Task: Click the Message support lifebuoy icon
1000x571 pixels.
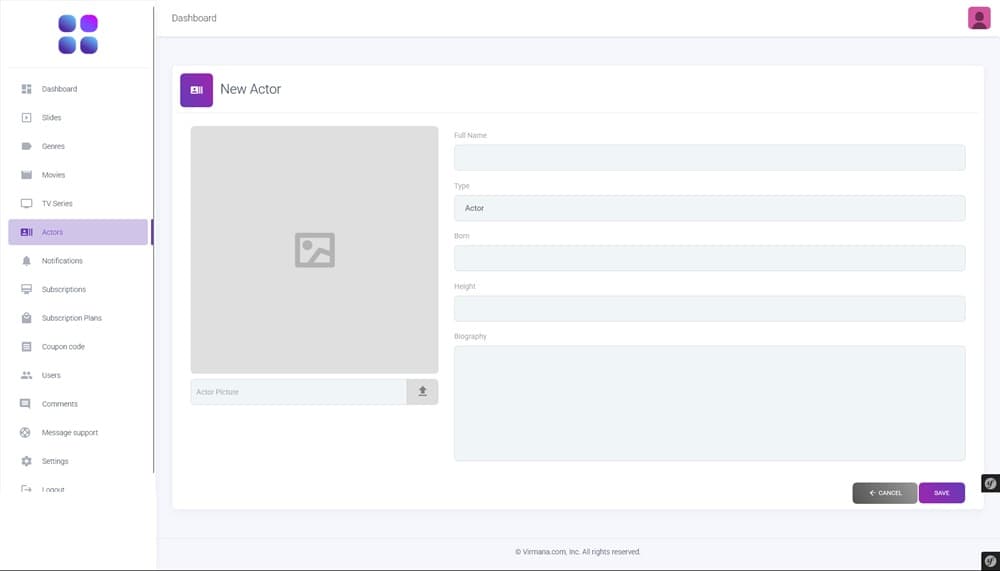Action: point(27,433)
